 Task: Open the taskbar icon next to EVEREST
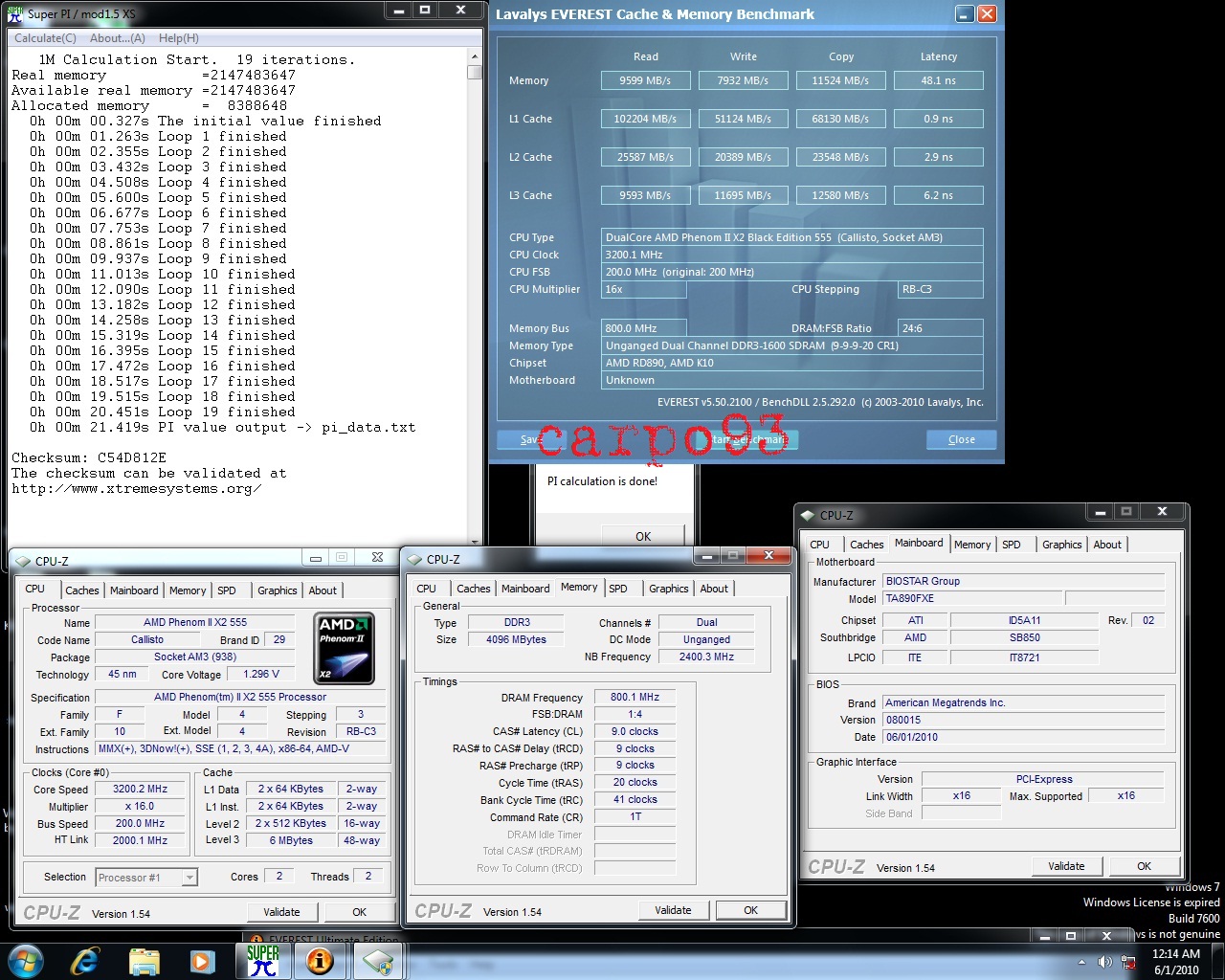(x=377, y=961)
